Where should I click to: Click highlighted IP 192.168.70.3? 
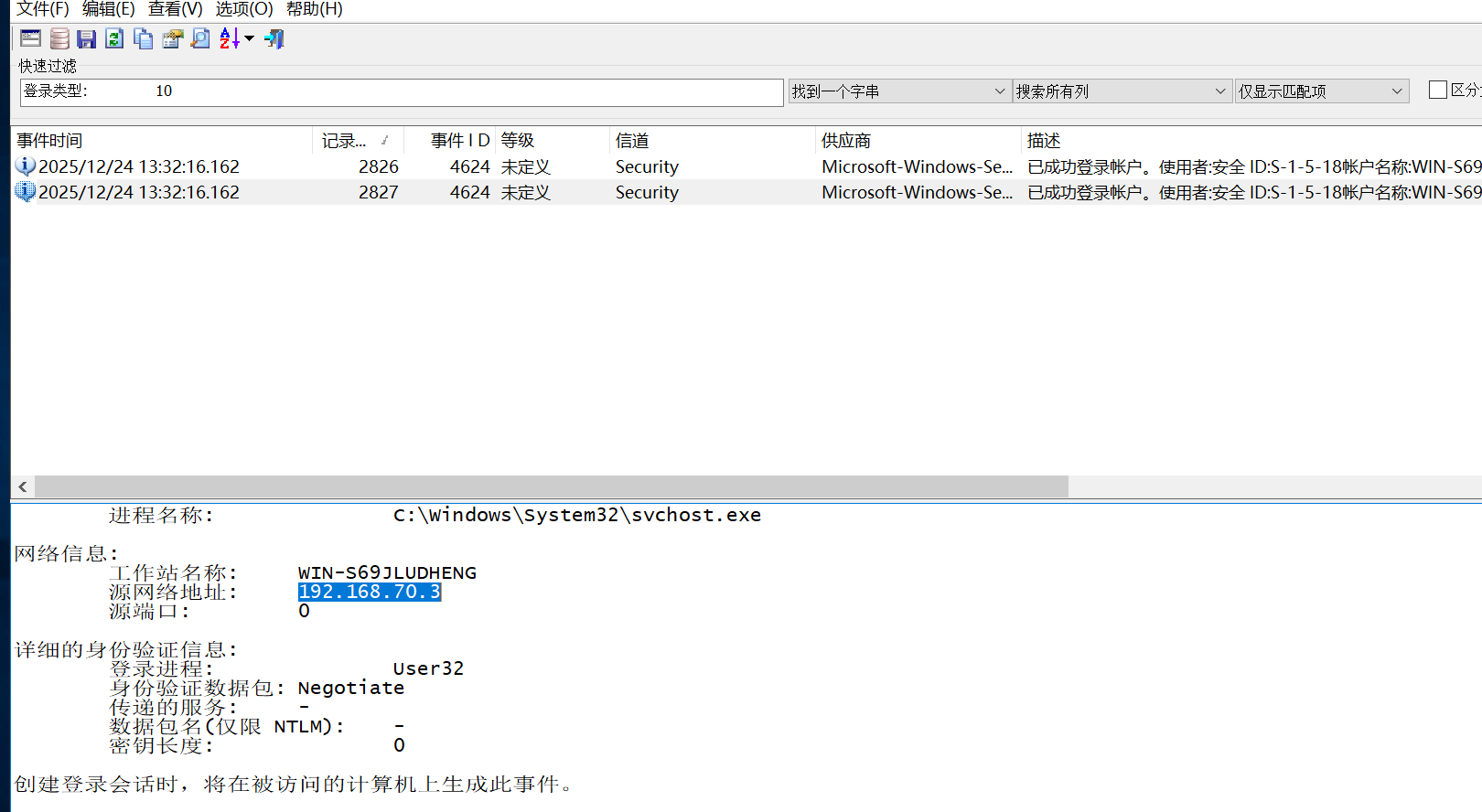370,592
